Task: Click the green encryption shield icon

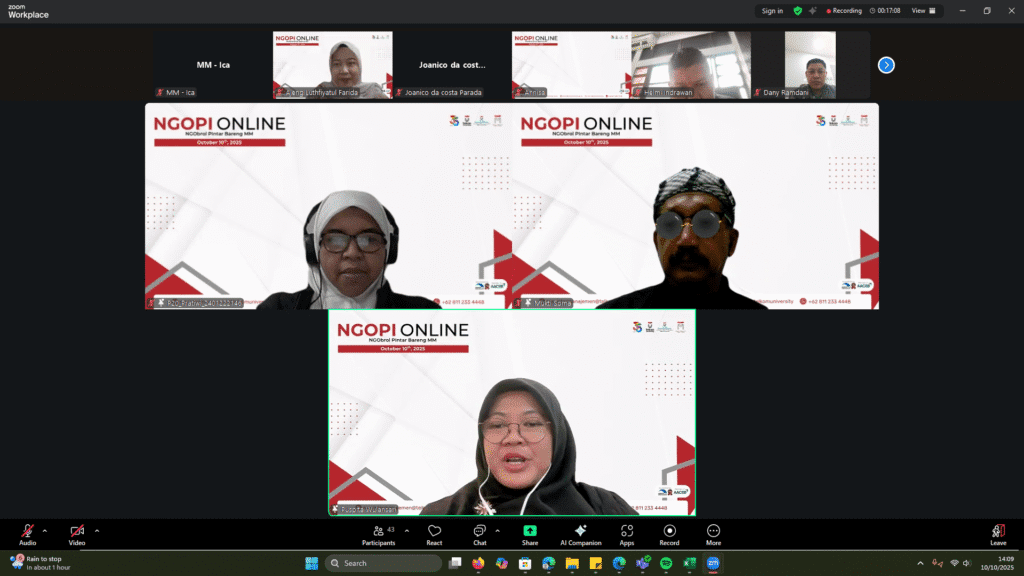Action: (797, 11)
